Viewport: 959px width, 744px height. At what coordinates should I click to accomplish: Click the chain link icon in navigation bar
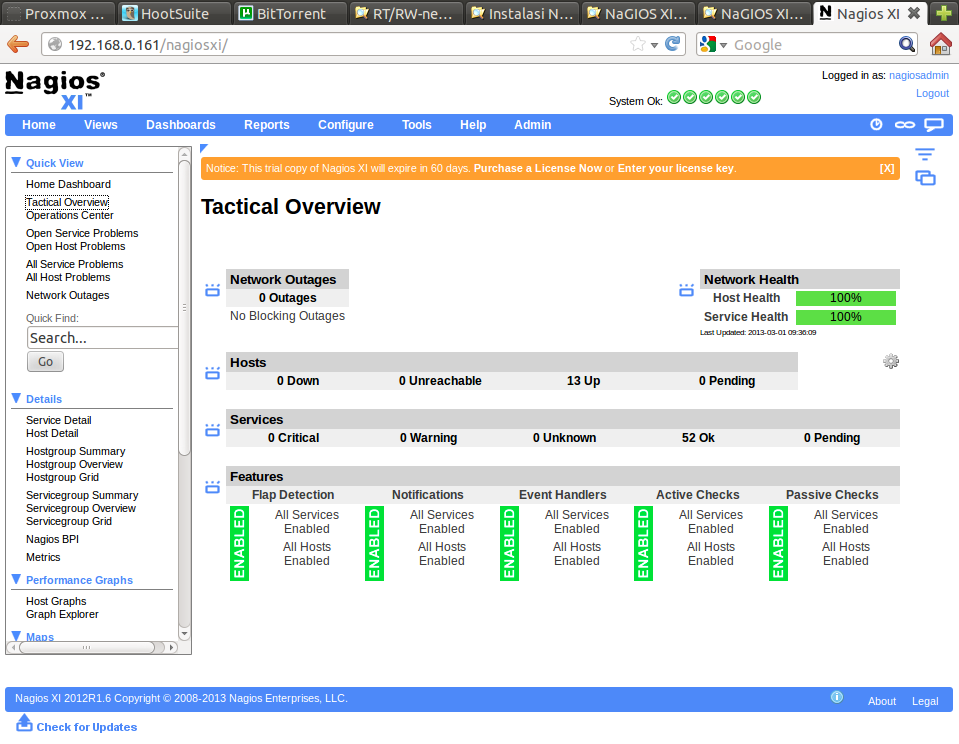coord(904,125)
